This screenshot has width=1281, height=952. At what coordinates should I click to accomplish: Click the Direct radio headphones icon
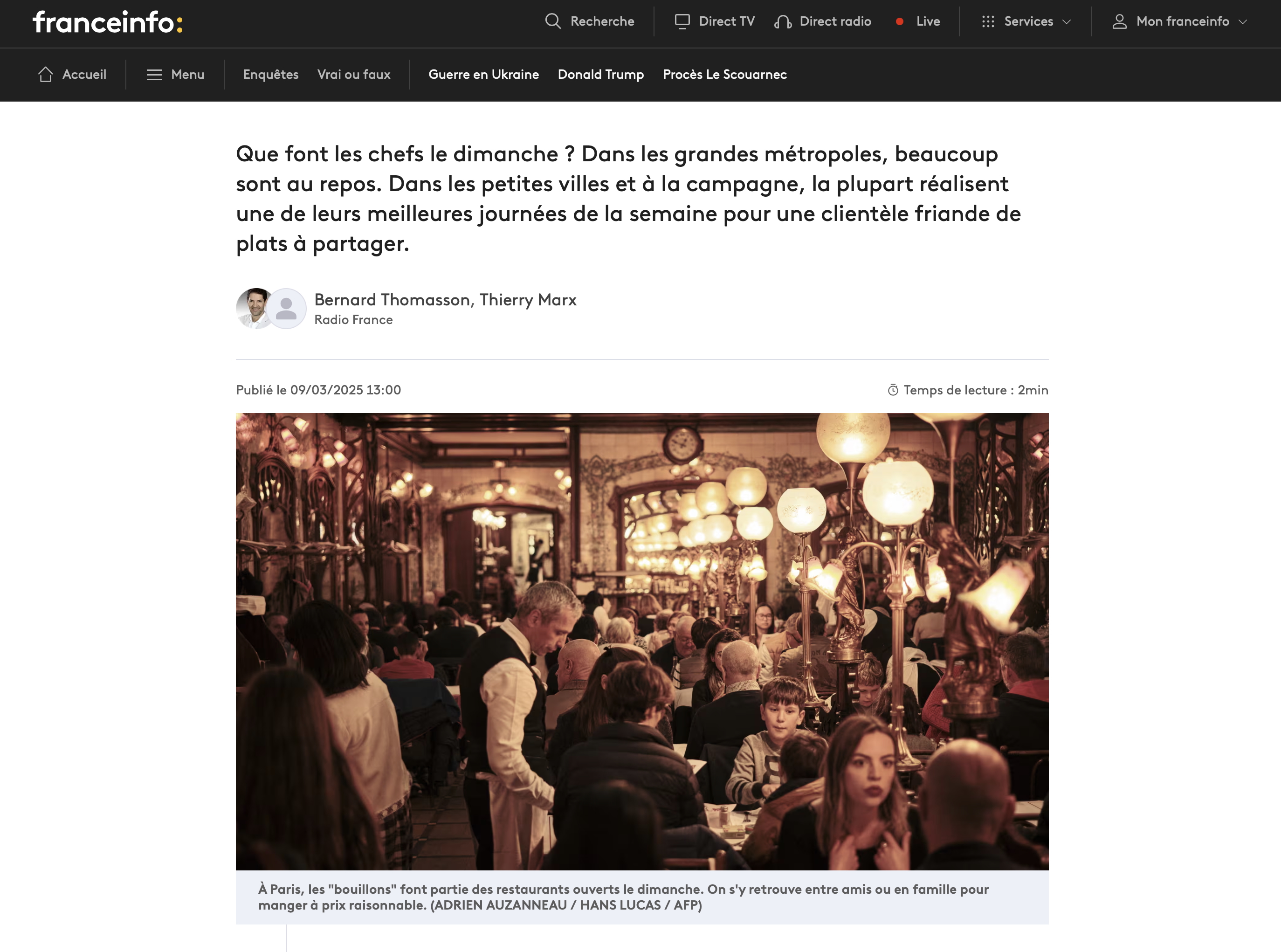(783, 22)
